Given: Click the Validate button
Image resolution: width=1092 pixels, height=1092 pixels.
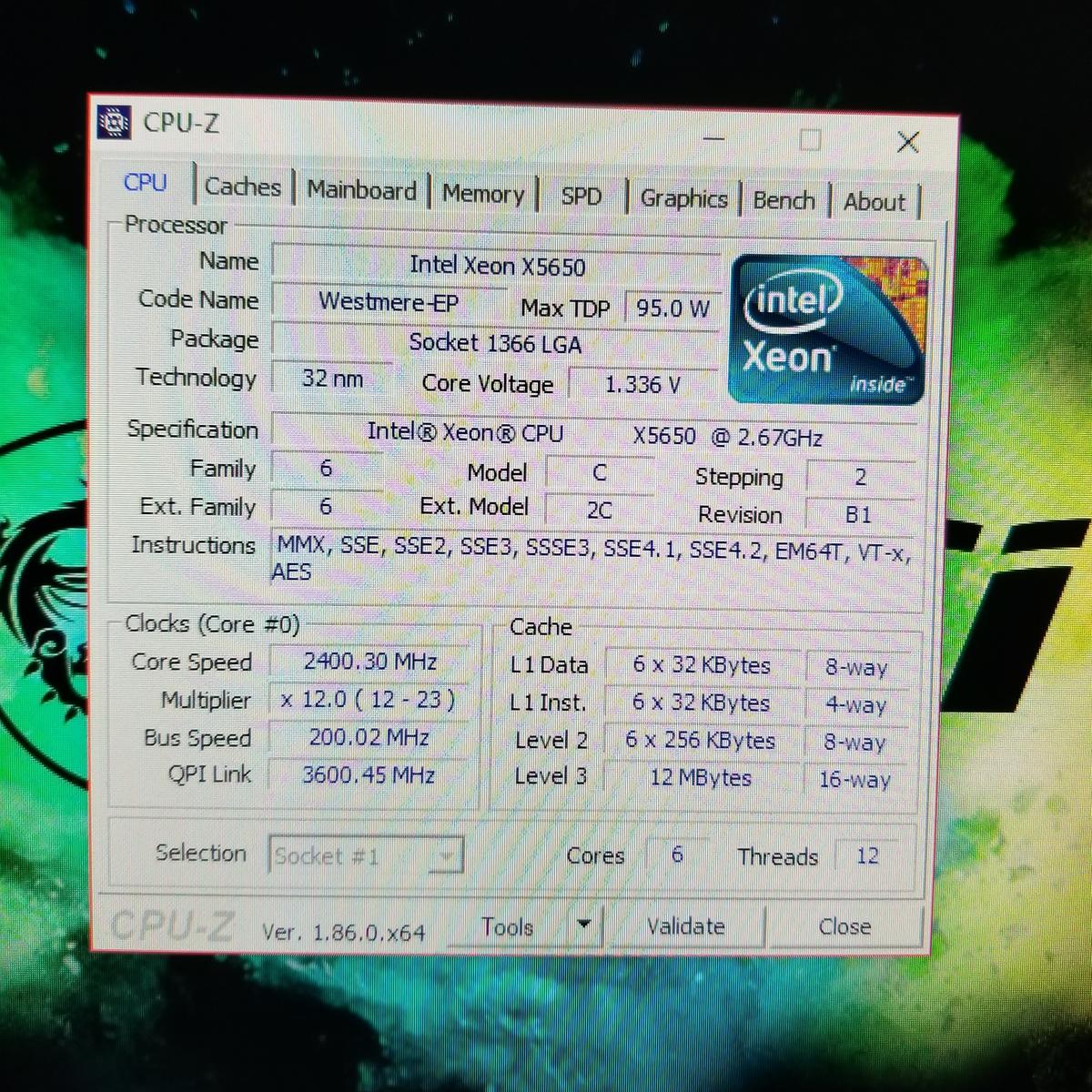Looking at the screenshot, I should tap(686, 926).
